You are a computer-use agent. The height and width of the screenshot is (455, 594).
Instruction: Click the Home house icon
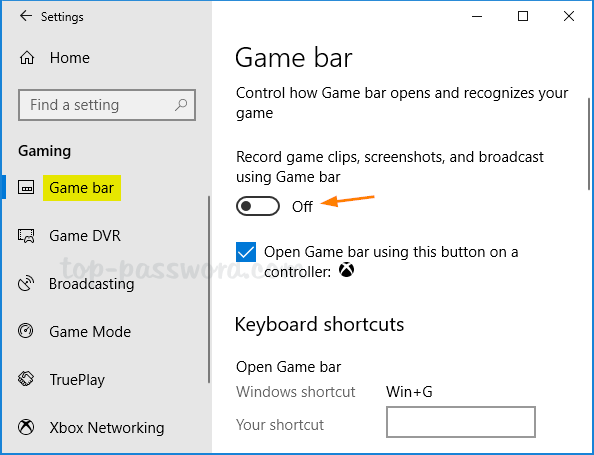coord(27,58)
